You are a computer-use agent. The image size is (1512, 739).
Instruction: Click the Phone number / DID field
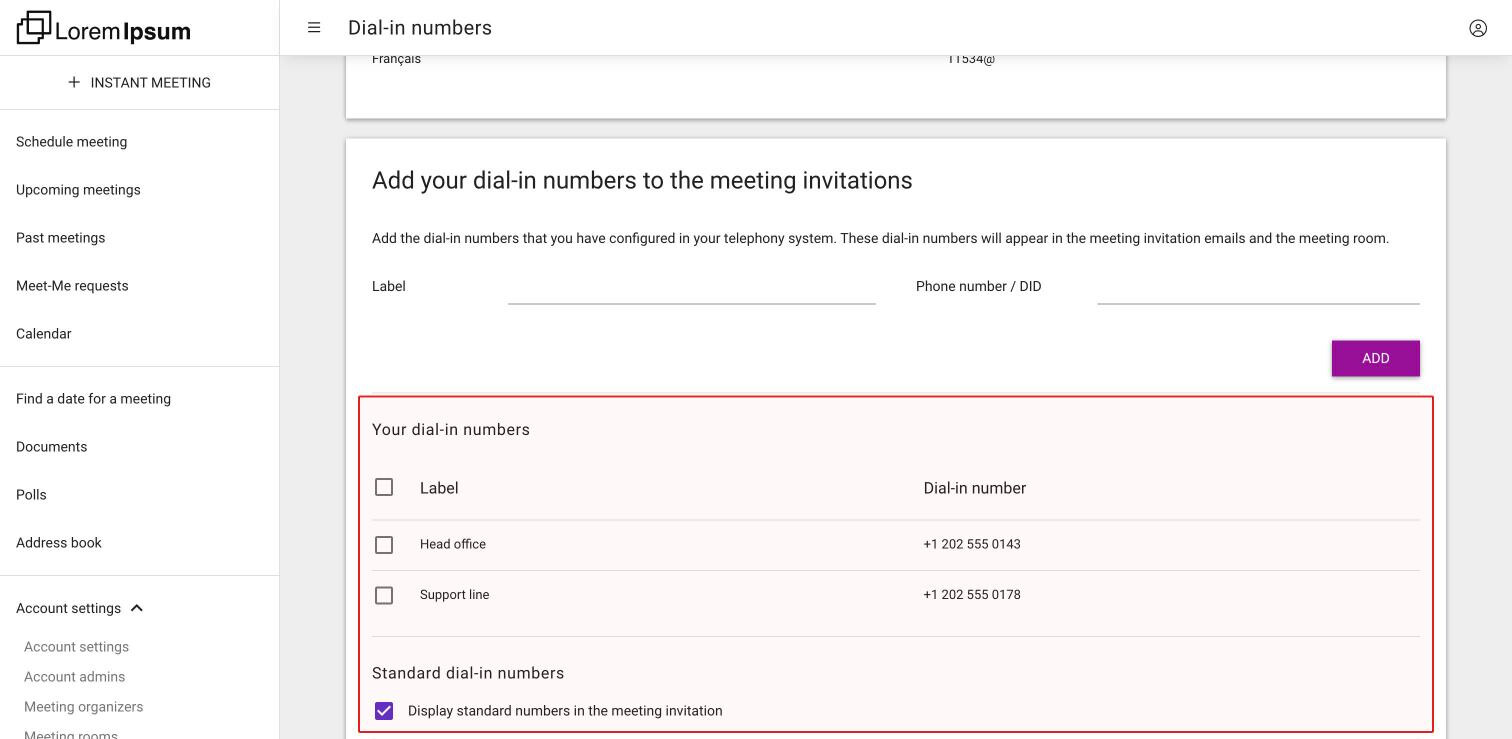(1258, 287)
